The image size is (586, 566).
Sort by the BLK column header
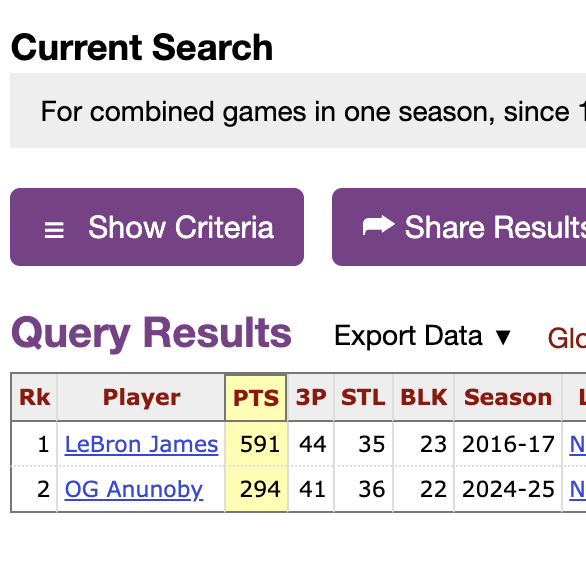click(423, 397)
